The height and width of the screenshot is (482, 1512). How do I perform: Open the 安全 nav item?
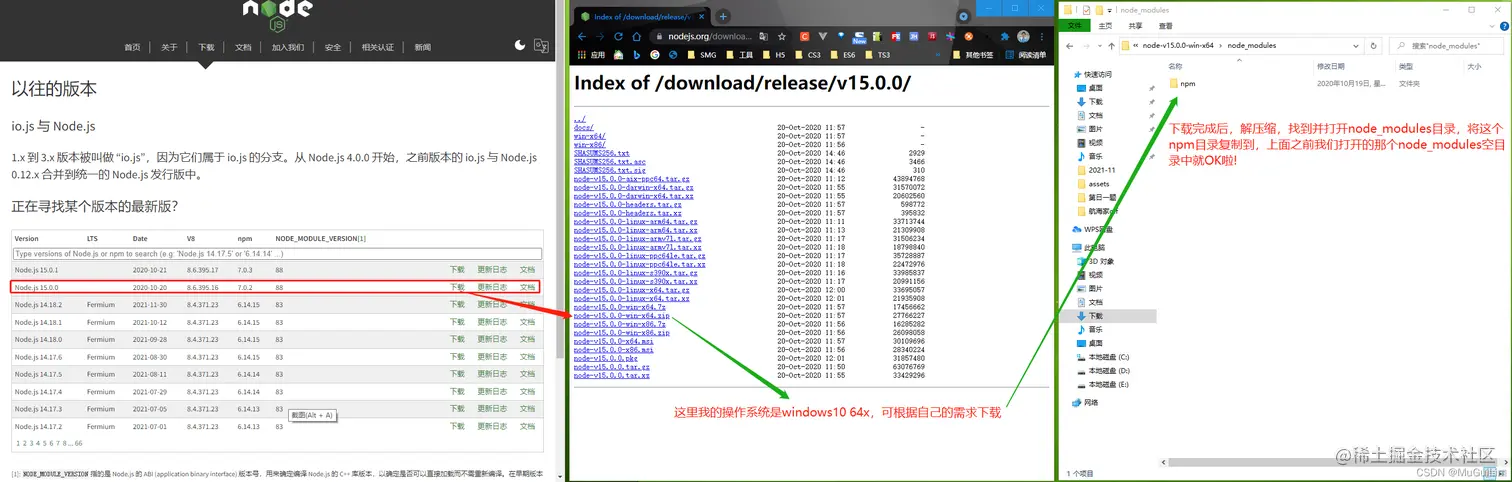[333, 47]
